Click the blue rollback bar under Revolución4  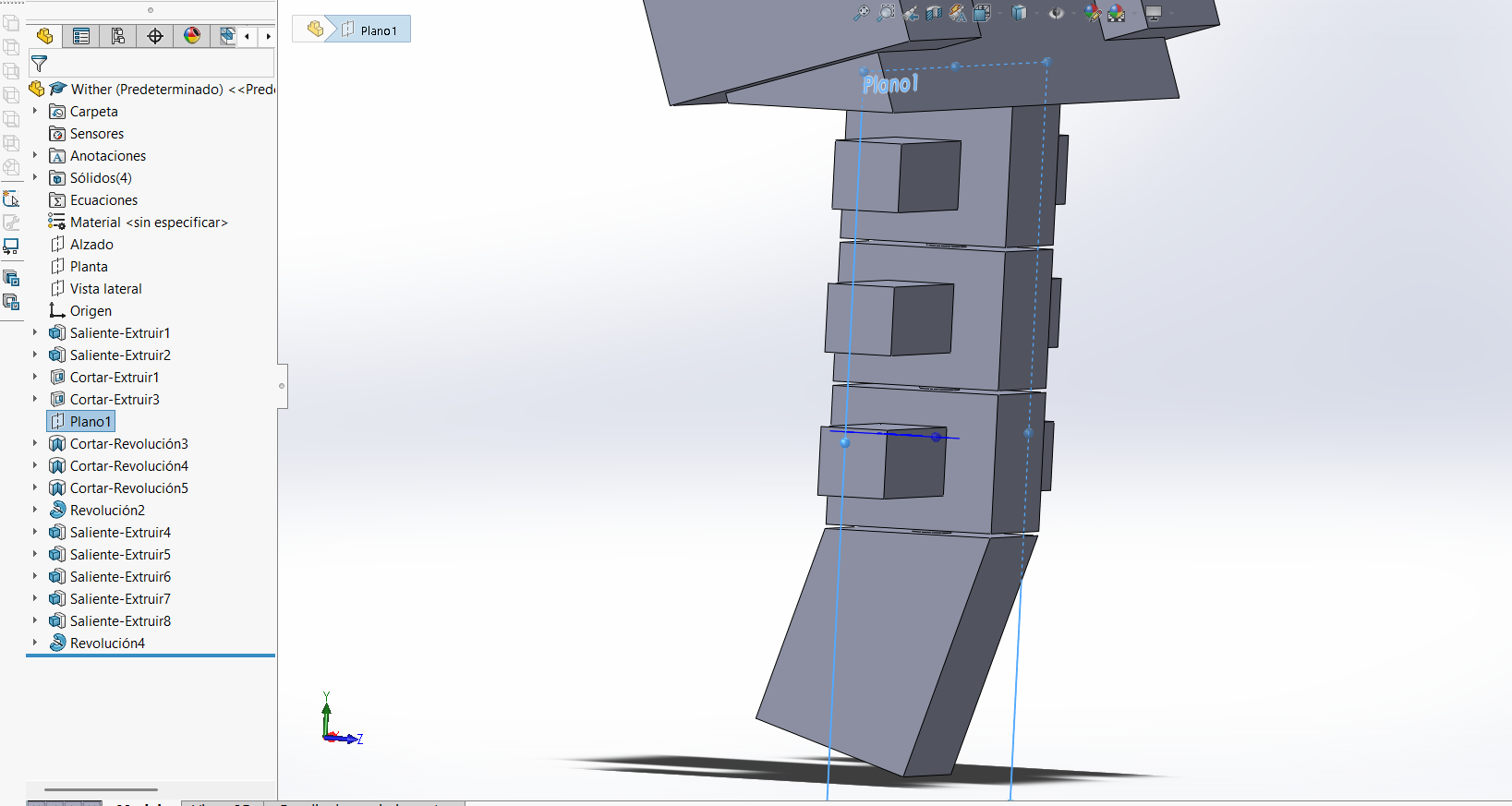pos(151,656)
